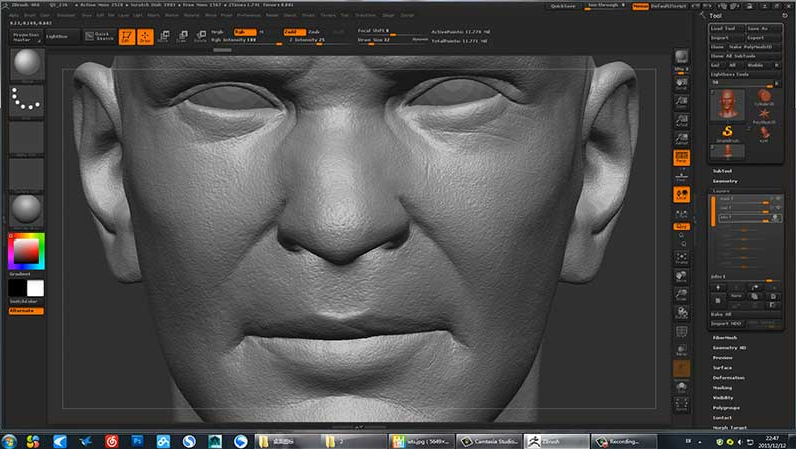Render with the BPR button
The height and width of the screenshot is (449, 796).
click(x=681, y=56)
